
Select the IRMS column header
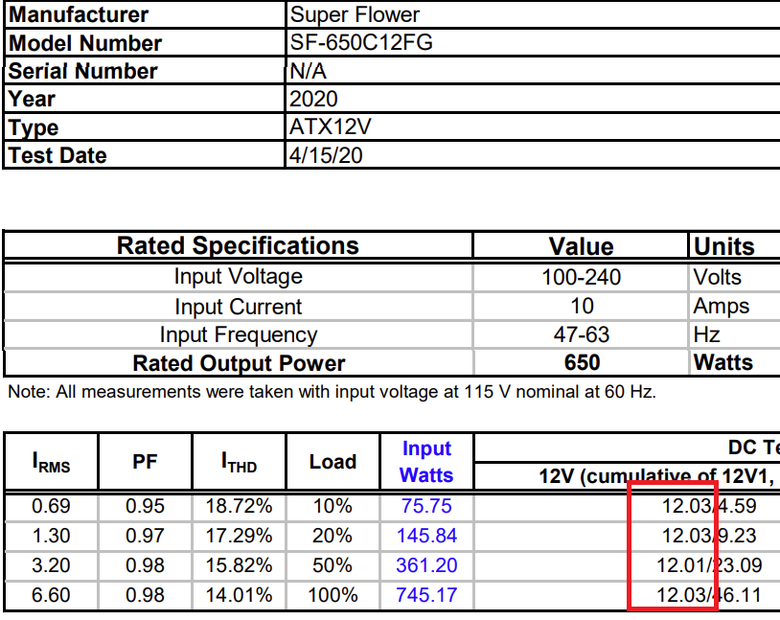(x=51, y=462)
